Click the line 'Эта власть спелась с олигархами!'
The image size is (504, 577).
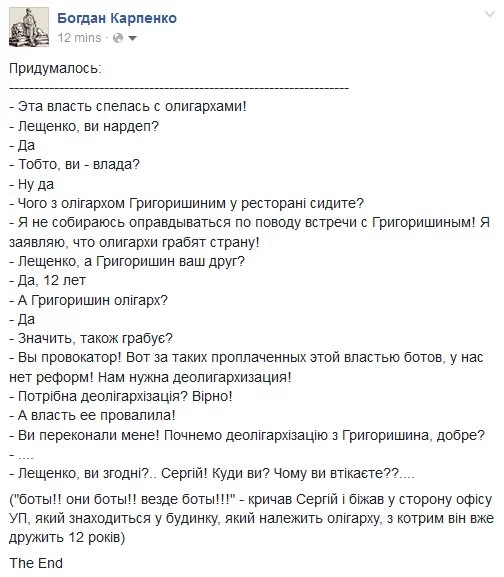[x=128, y=106]
